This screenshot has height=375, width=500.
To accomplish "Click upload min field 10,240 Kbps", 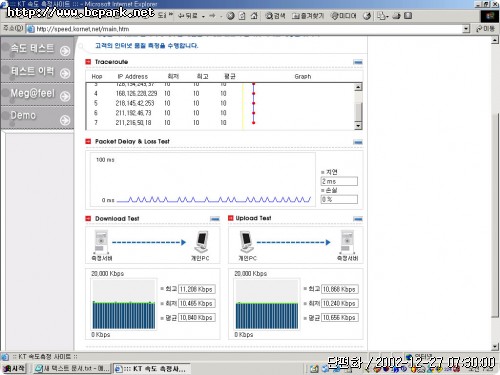I will [x=340, y=303].
